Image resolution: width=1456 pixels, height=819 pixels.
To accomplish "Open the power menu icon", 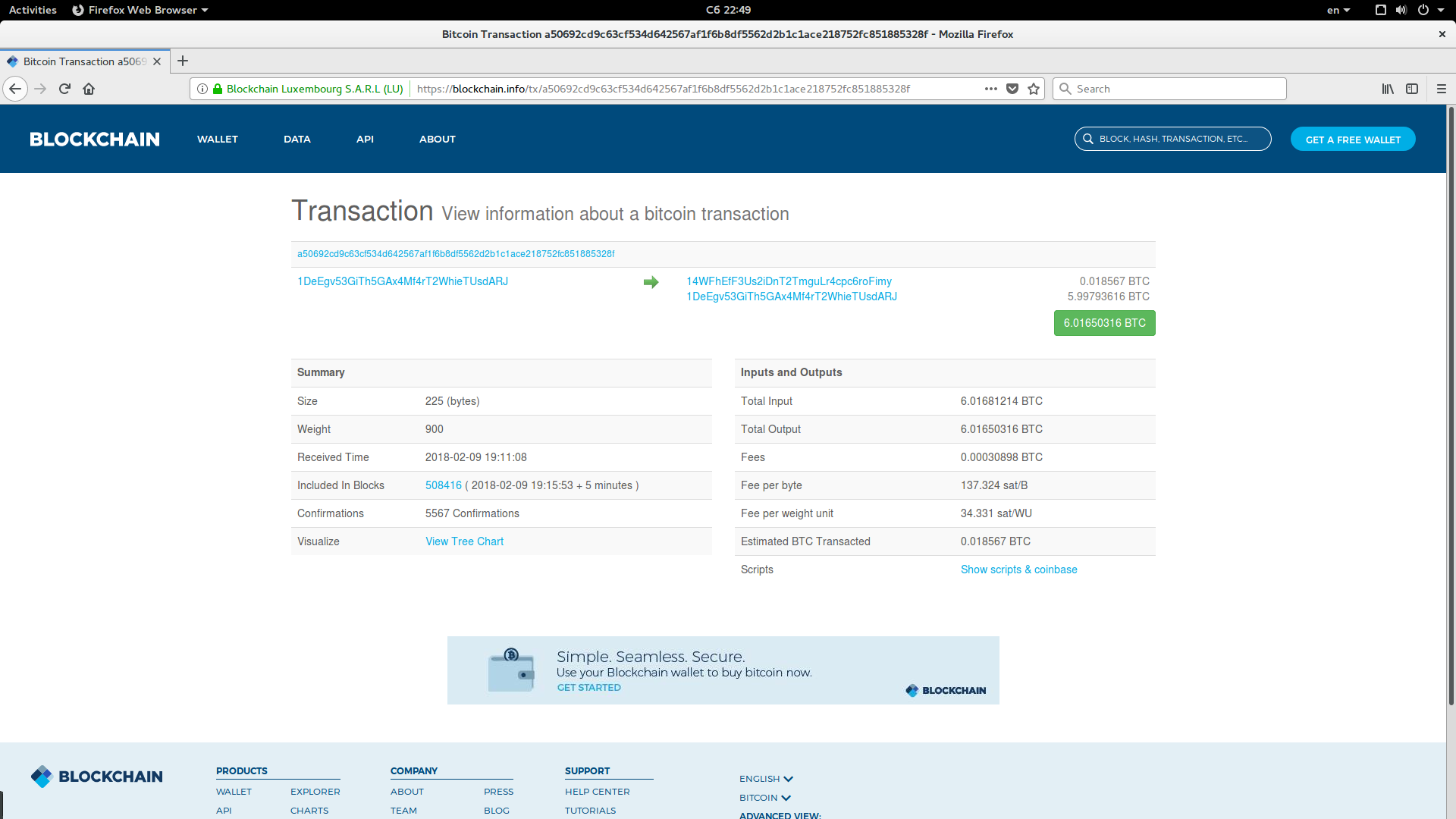I will coord(1423,10).
